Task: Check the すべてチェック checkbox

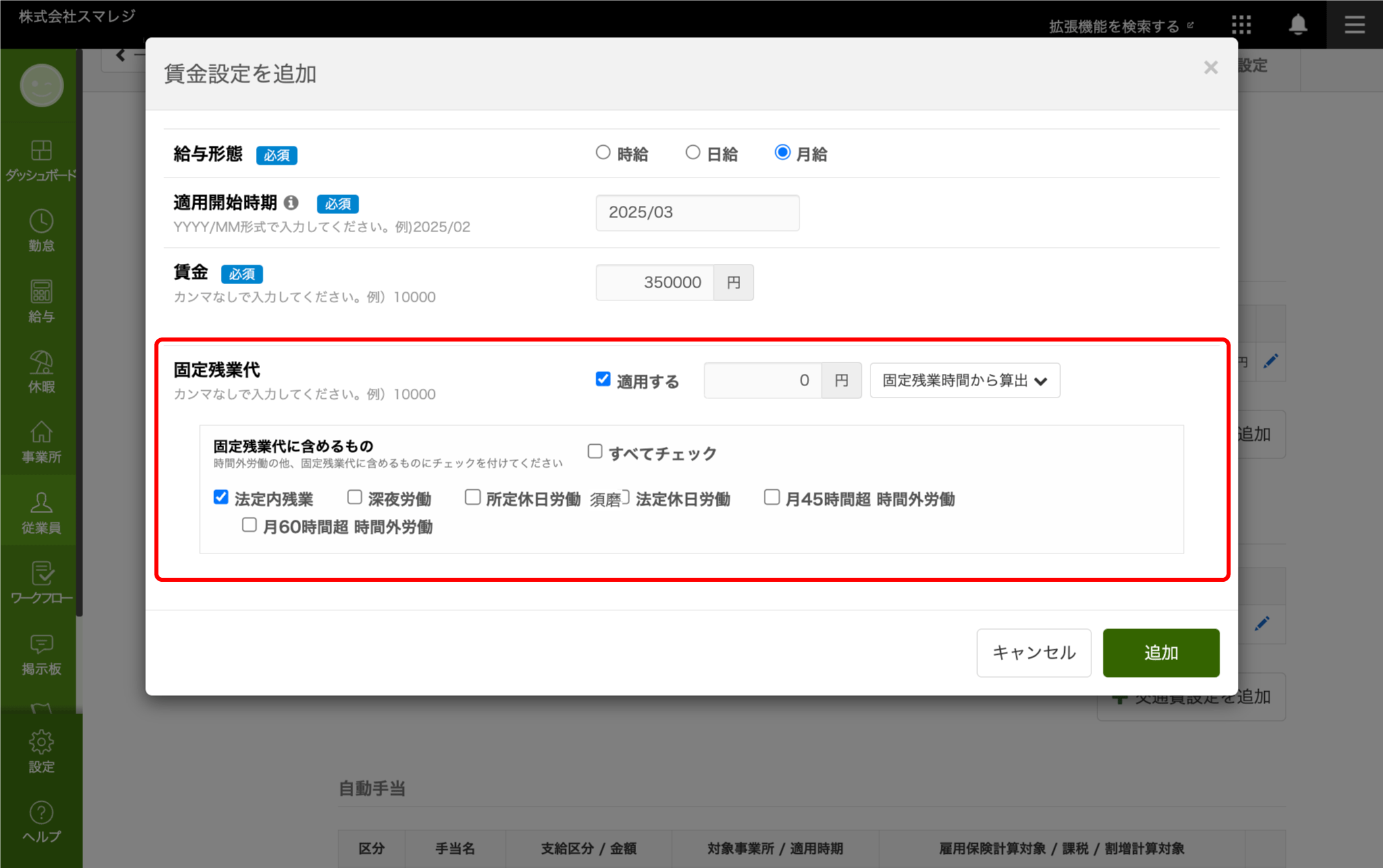Action: (595, 452)
